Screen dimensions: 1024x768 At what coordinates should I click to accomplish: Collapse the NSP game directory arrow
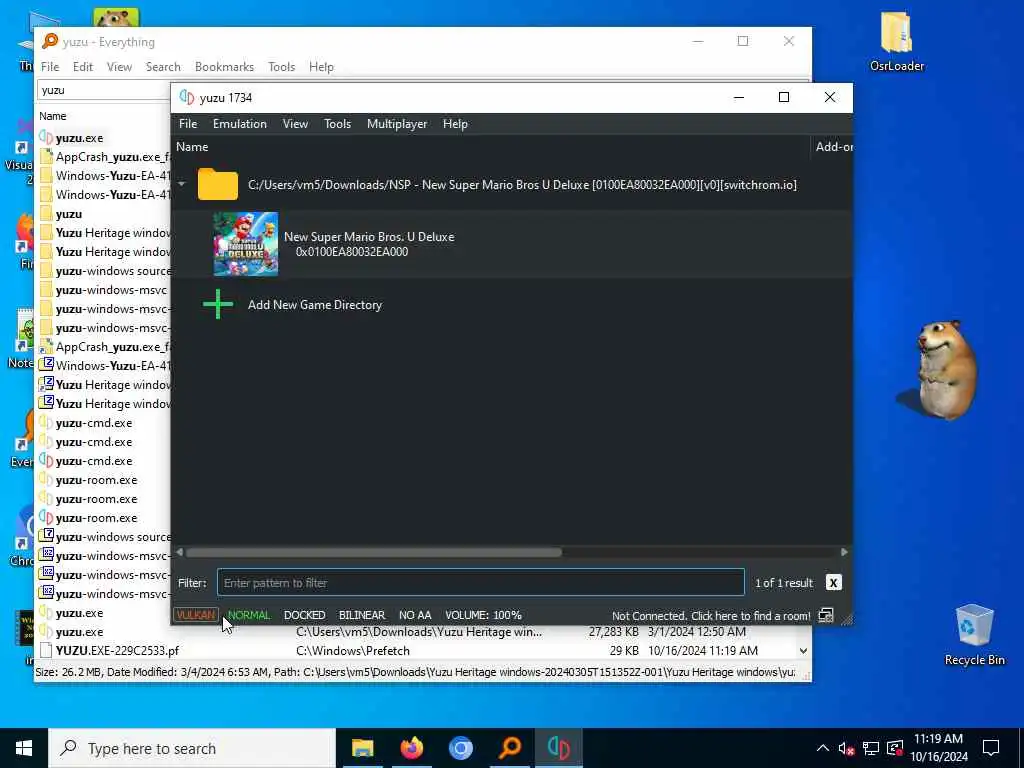pyautogui.click(x=182, y=184)
